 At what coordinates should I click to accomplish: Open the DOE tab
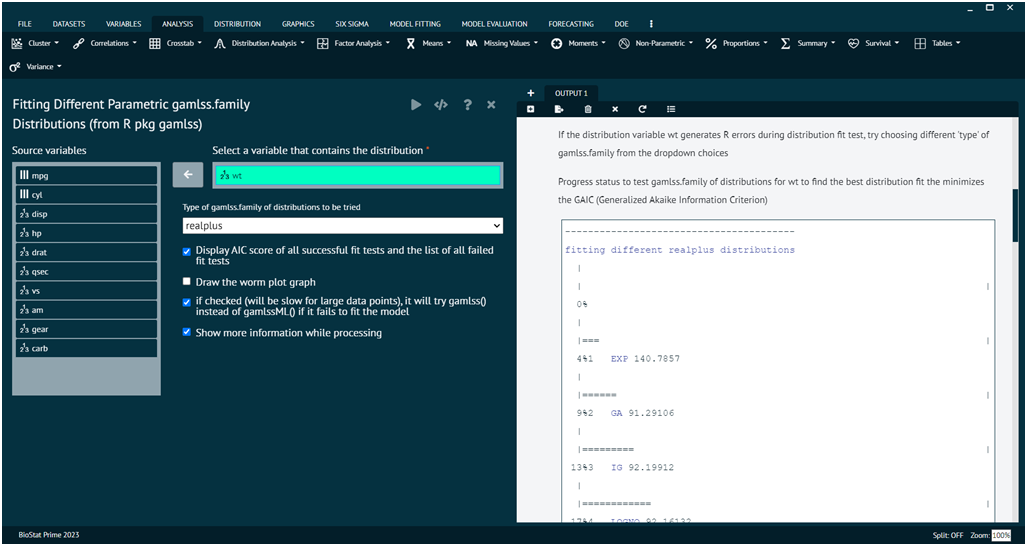click(622, 24)
